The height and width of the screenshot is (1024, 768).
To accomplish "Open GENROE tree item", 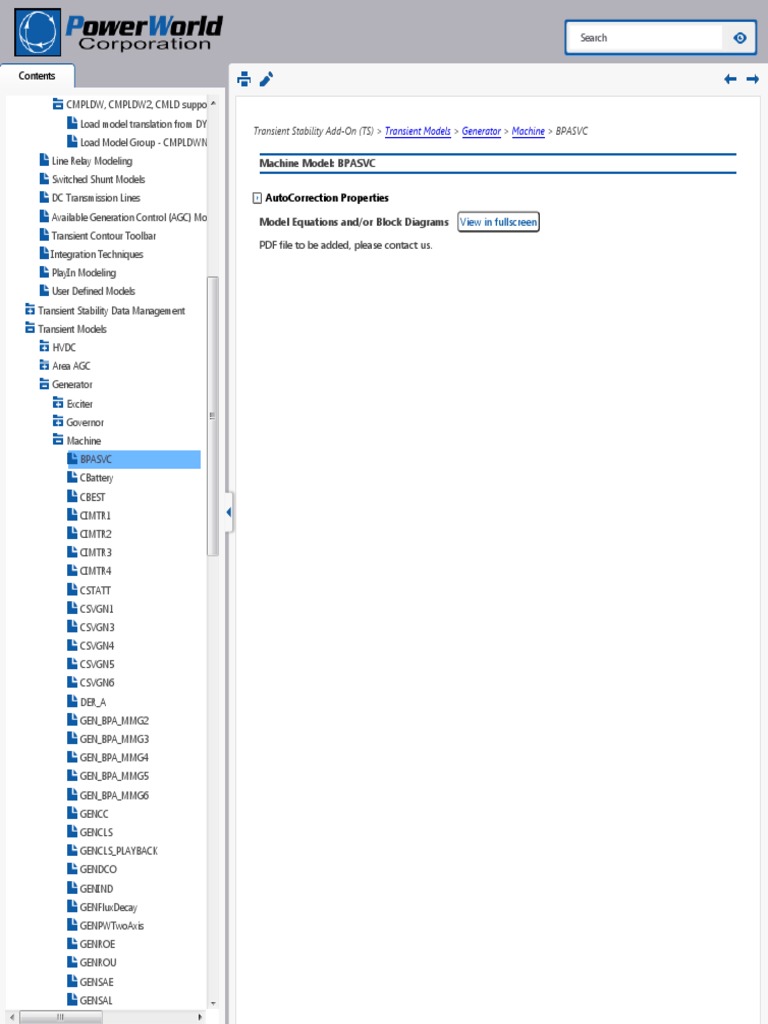I will click(97, 944).
